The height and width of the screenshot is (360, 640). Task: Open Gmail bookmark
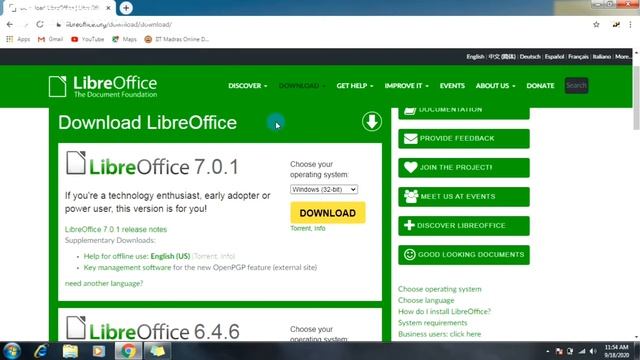click(50, 39)
